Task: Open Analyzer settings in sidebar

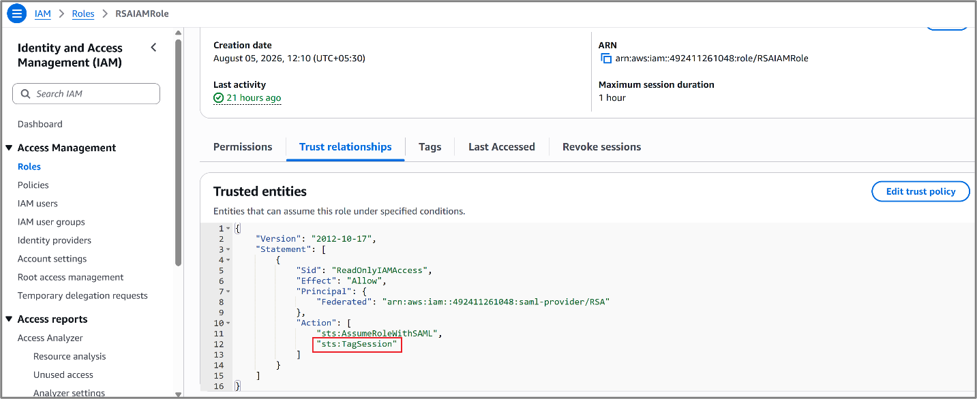Action: [69, 393]
